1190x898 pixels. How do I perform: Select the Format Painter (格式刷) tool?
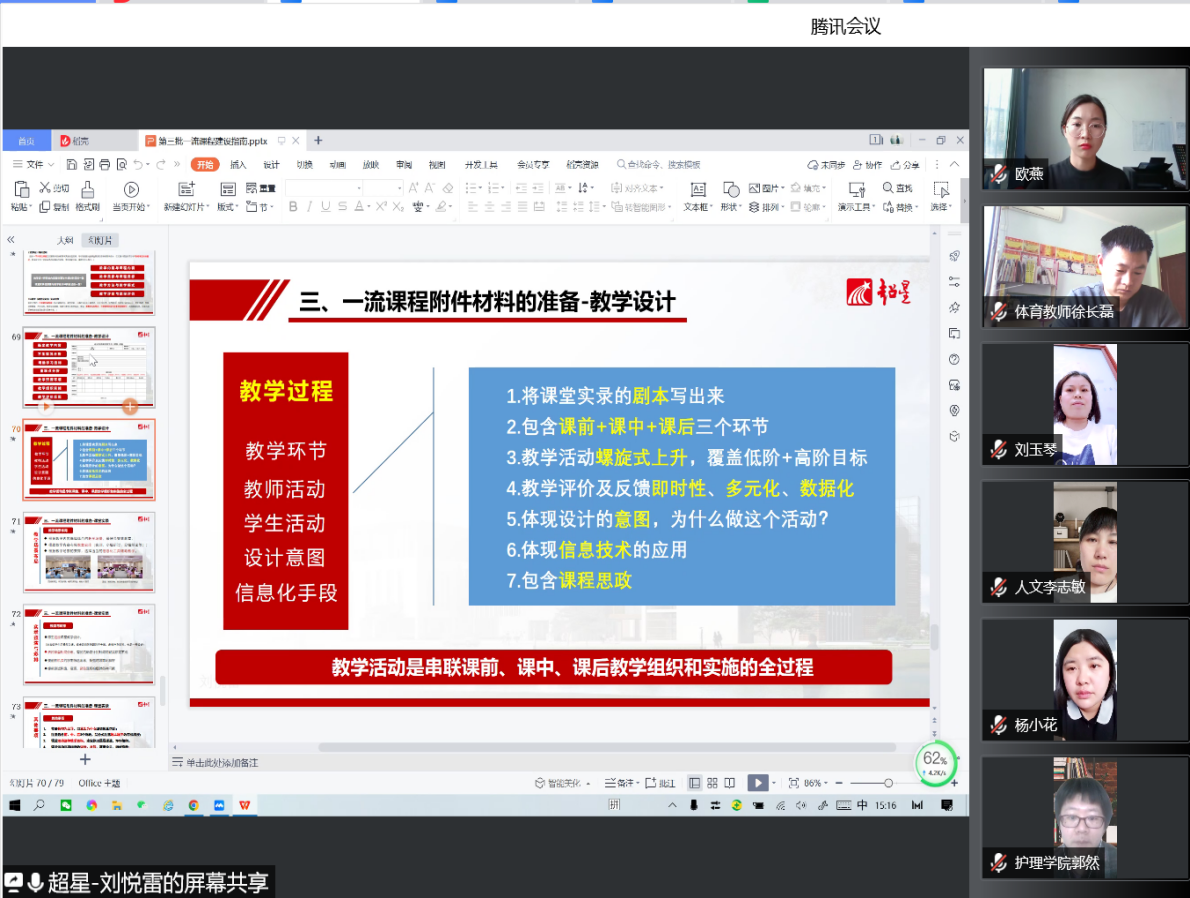pos(87,189)
